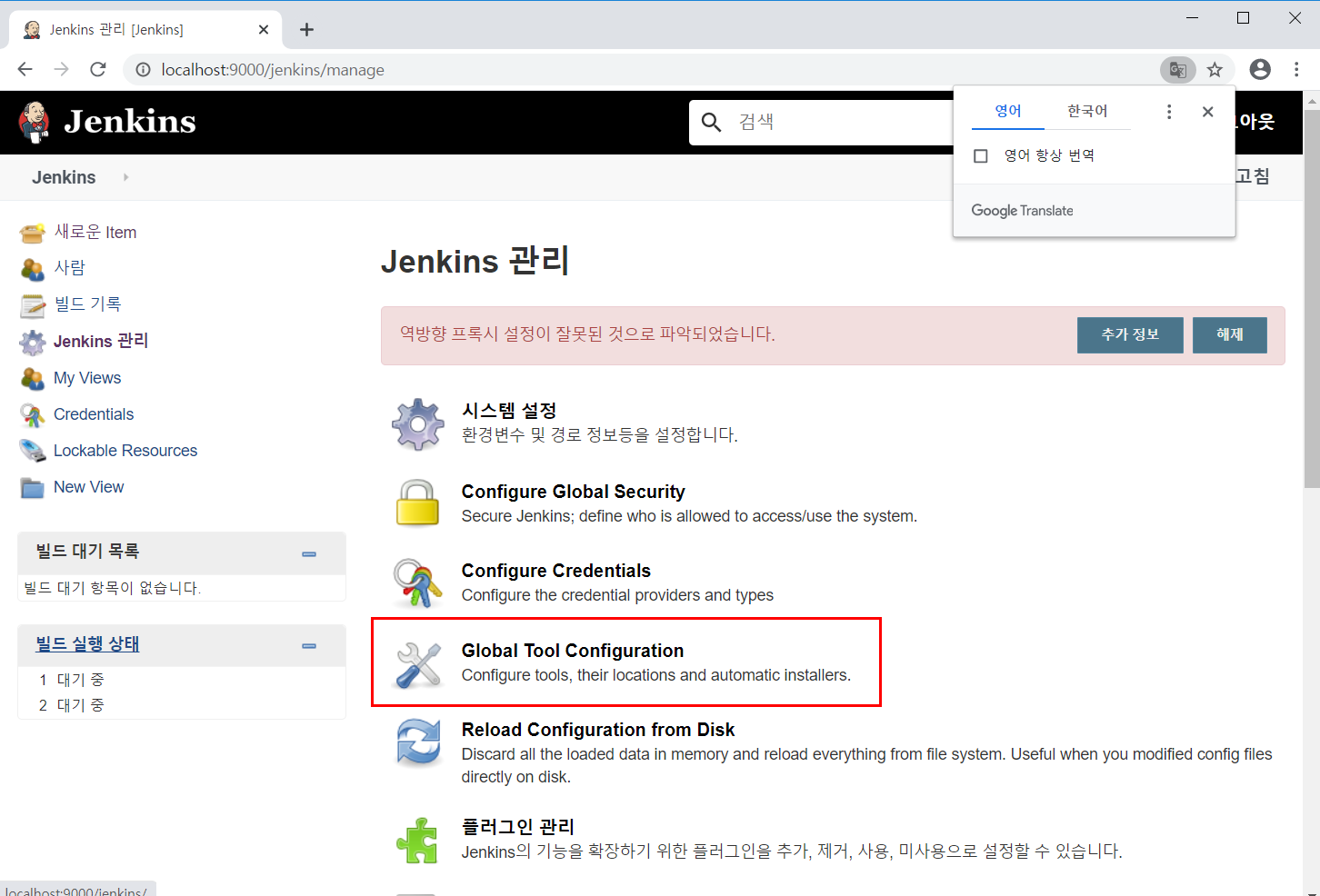Enable the 영어 항상 번역 checkbox
The width and height of the screenshot is (1320, 896).
point(981,156)
